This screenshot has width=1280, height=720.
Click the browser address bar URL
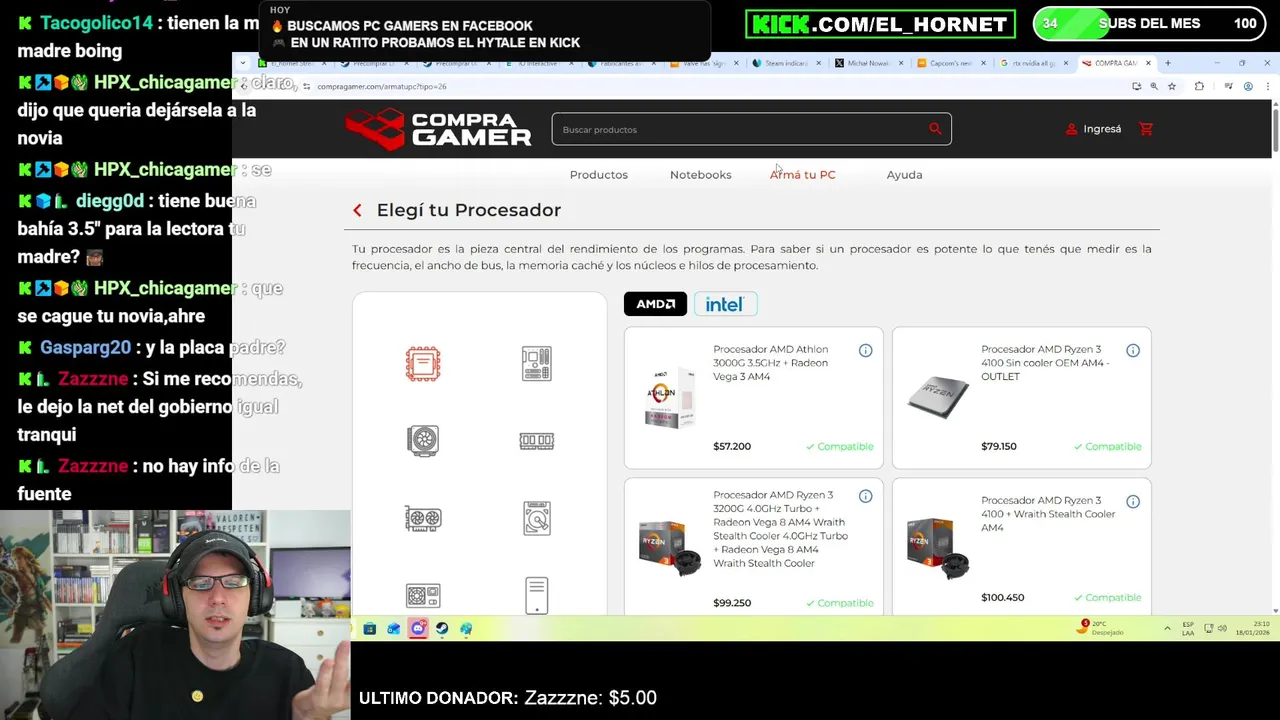[x=382, y=86]
